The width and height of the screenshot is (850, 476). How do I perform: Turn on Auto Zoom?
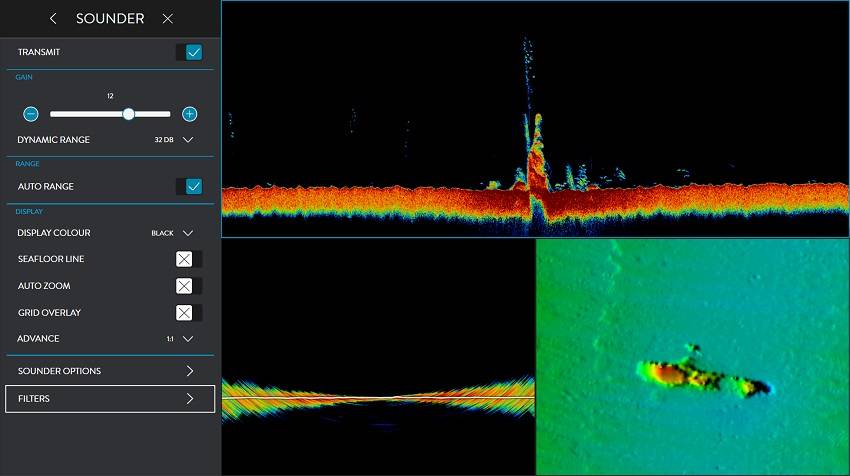tap(185, 286)
